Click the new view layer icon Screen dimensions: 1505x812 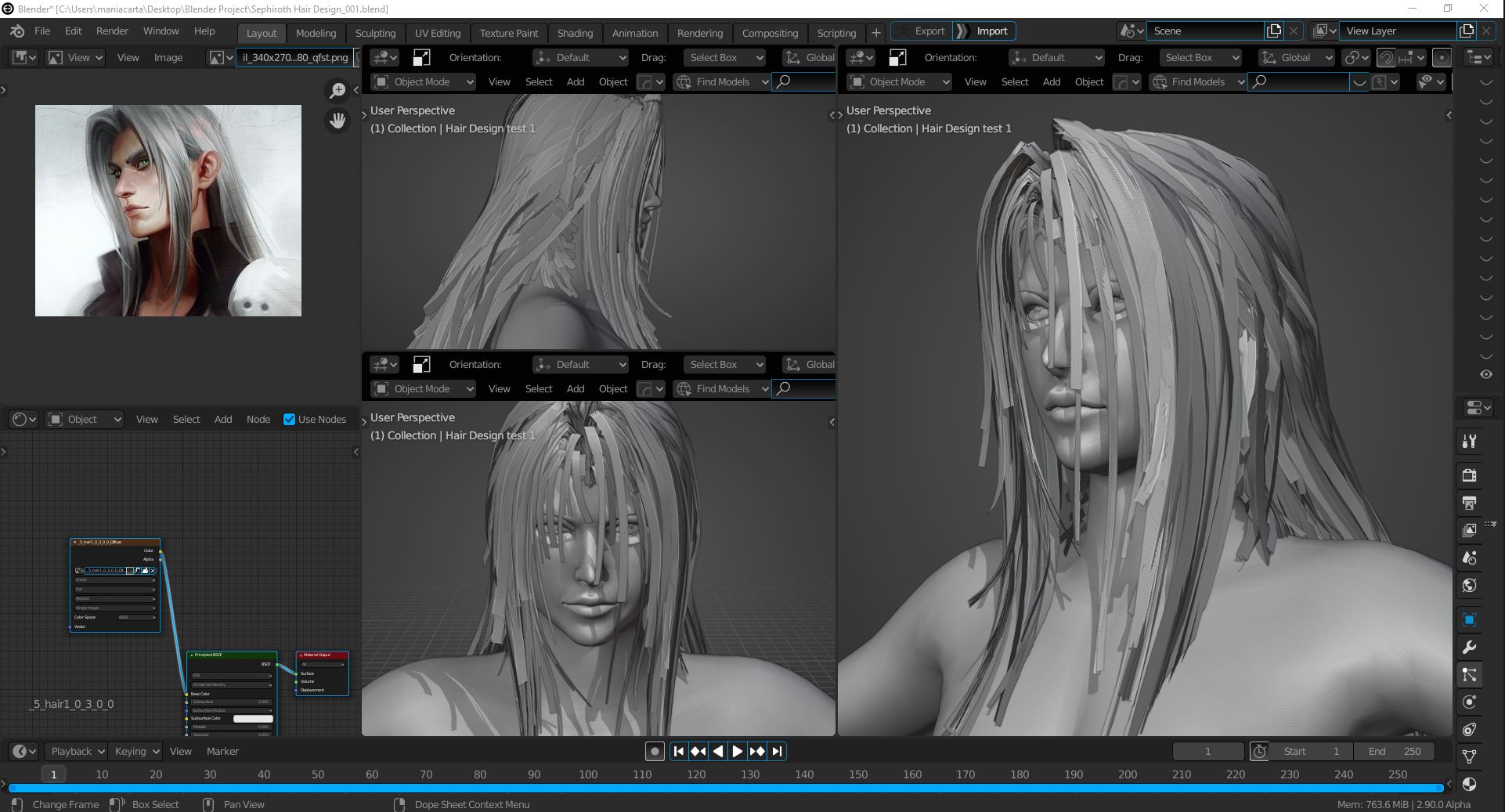[x=1467, y=31]
